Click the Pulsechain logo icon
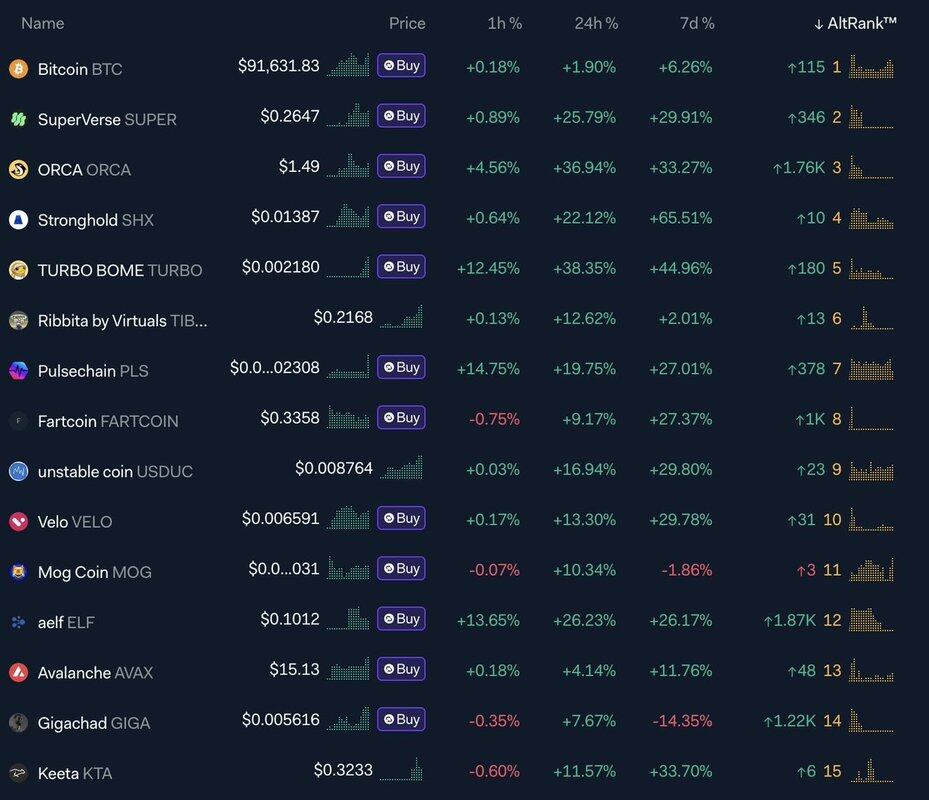 [18, 371]
